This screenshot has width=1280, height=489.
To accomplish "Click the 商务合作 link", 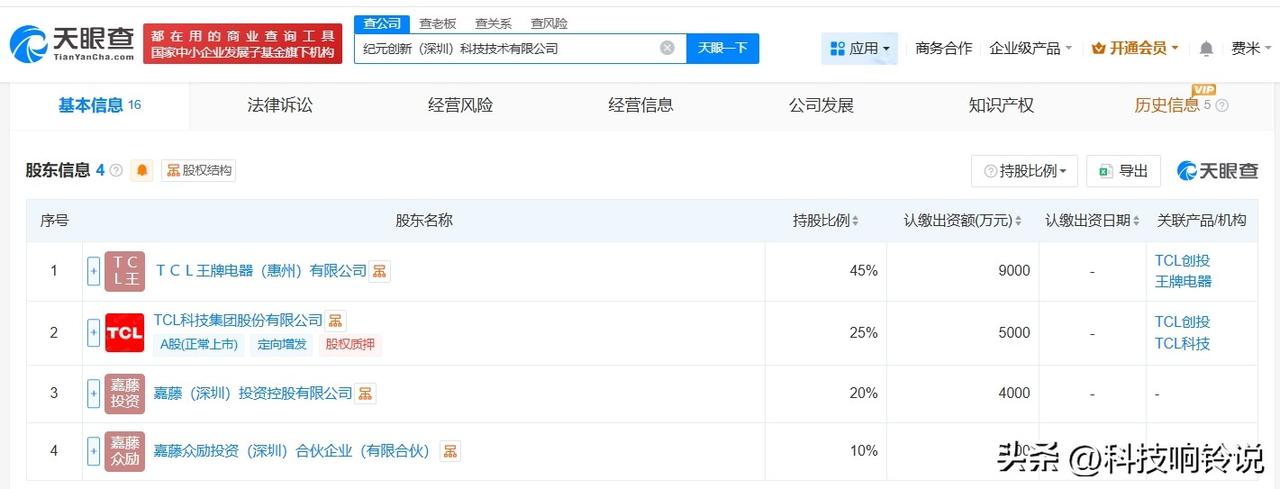I will (943, 48).
